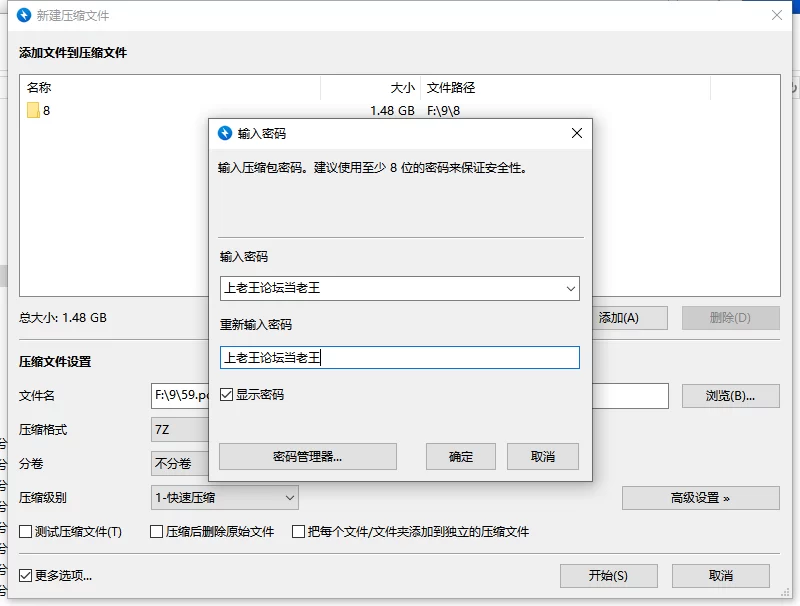Open the 压缩格式 7Z dropdown

180,430
